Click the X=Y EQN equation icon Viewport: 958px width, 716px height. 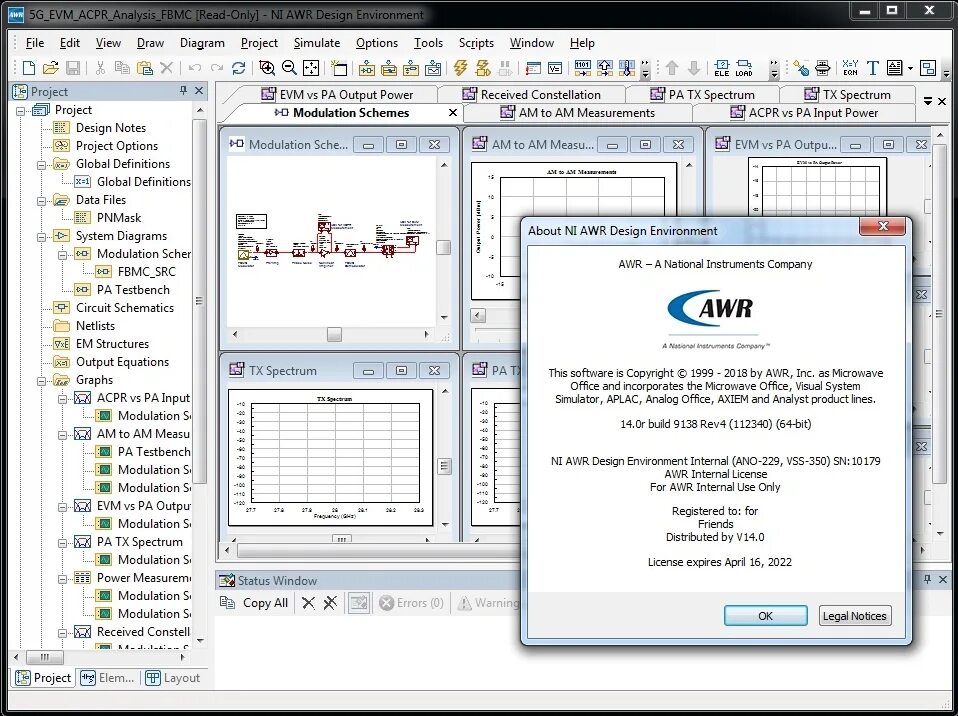coord(850,68)
